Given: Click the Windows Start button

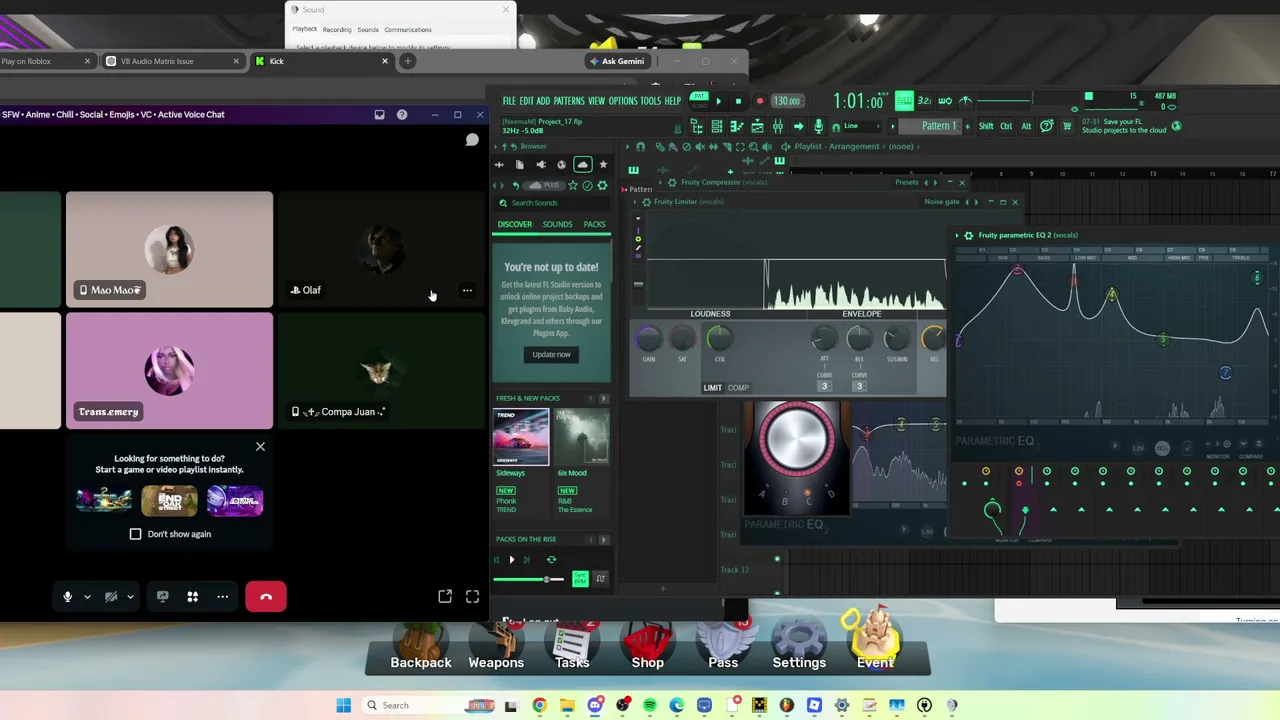Looking at the screenshot, I should (x=344, y=705).
